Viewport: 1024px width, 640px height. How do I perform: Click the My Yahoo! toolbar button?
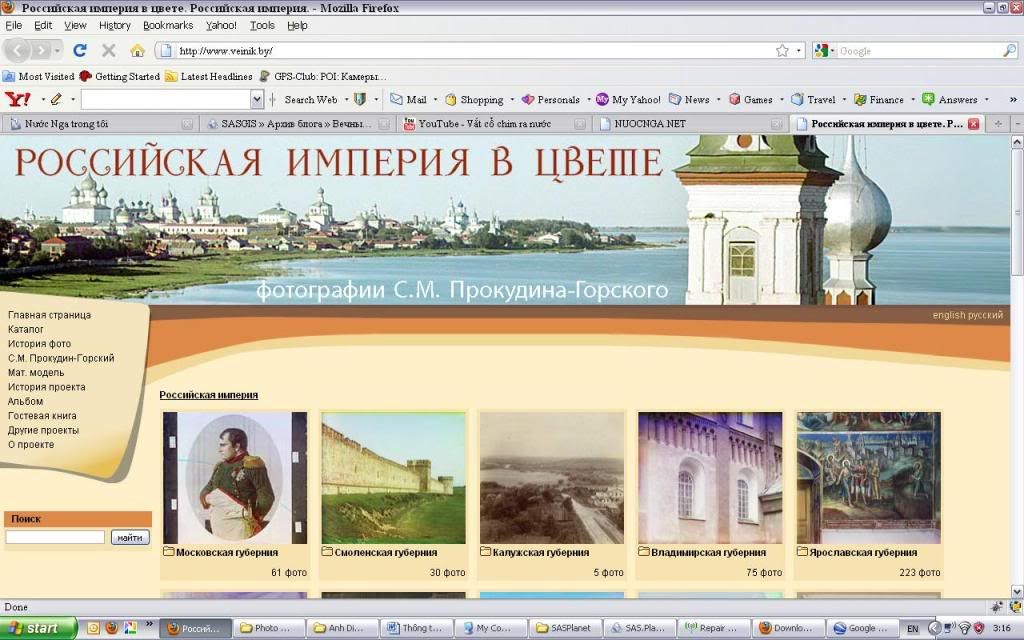click(628, 99)
